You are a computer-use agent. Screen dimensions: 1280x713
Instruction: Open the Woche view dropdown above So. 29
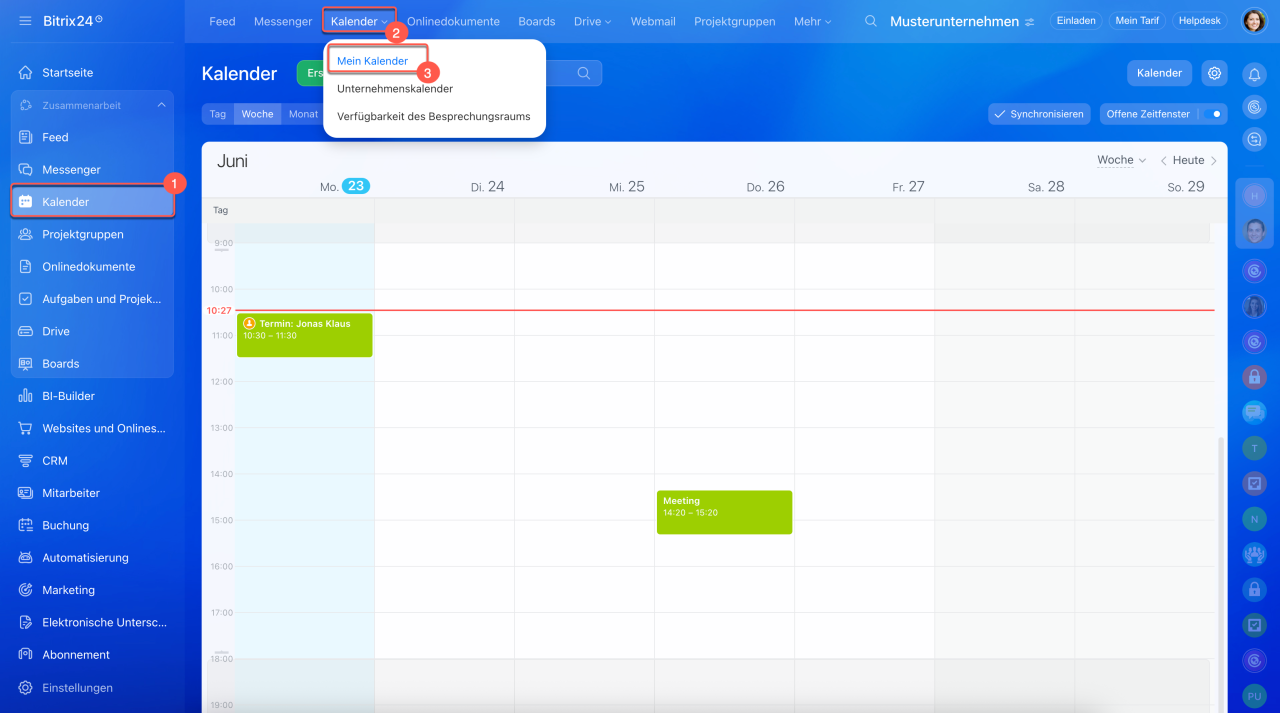(1121, 160)
